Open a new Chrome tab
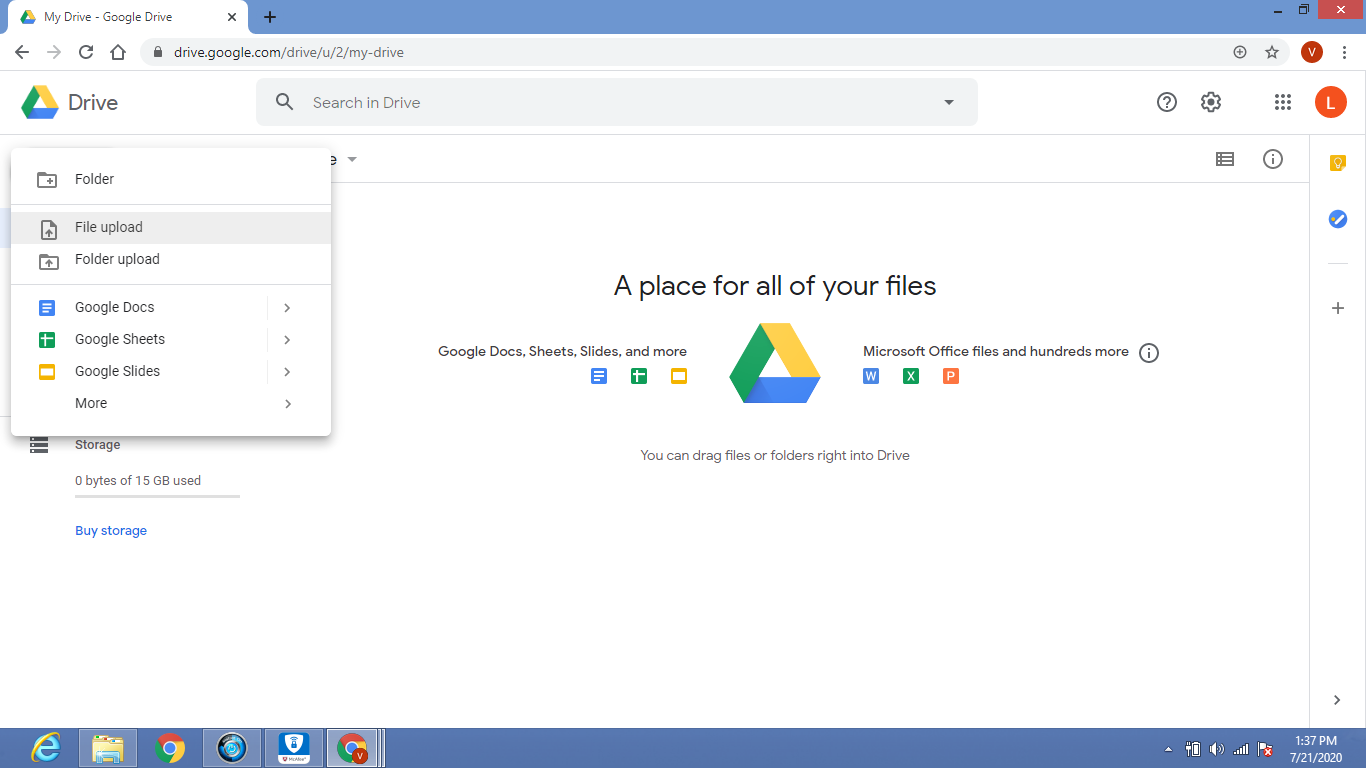Viewport: 1366px width, 768px height. [270, 17]
